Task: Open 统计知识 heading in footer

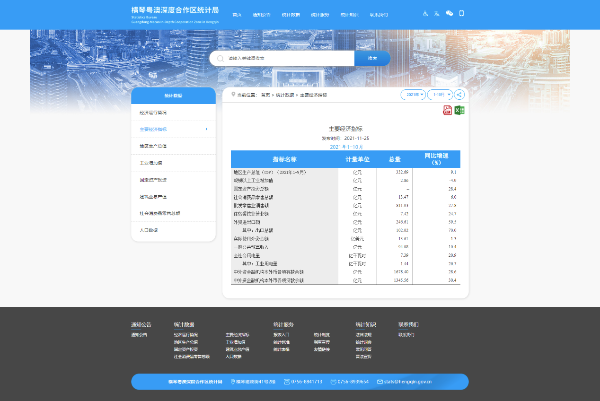Action: pyautogui.click(x=365, y=324)
